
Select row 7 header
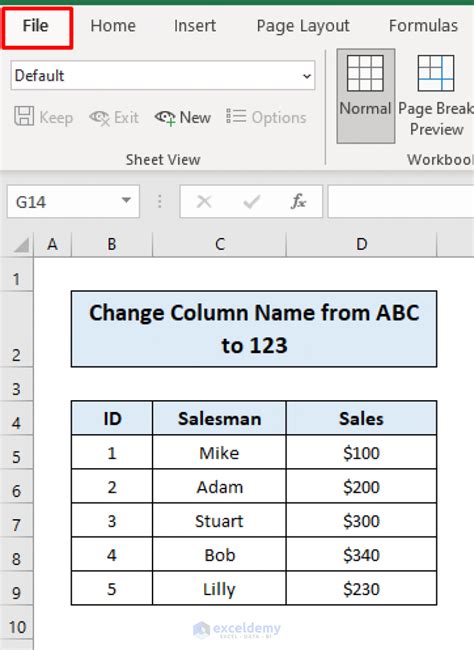pos(16,520)
